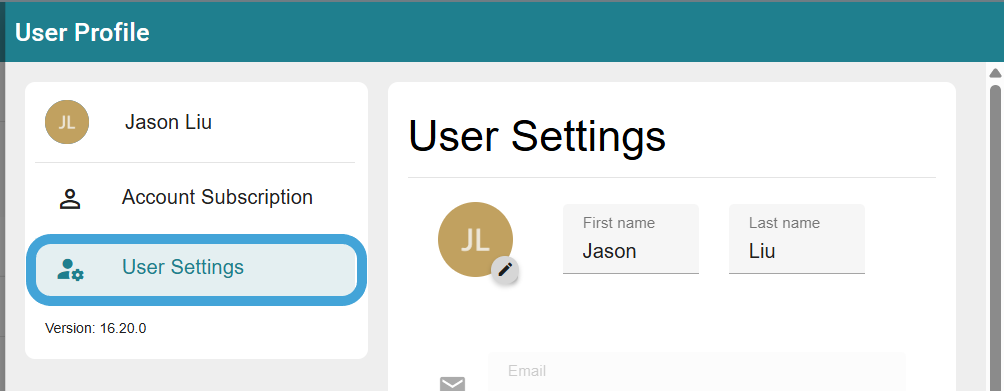Click the large JL profile picture
Viewport: 1004px width, 391px height.
click(x=475, y=239)
